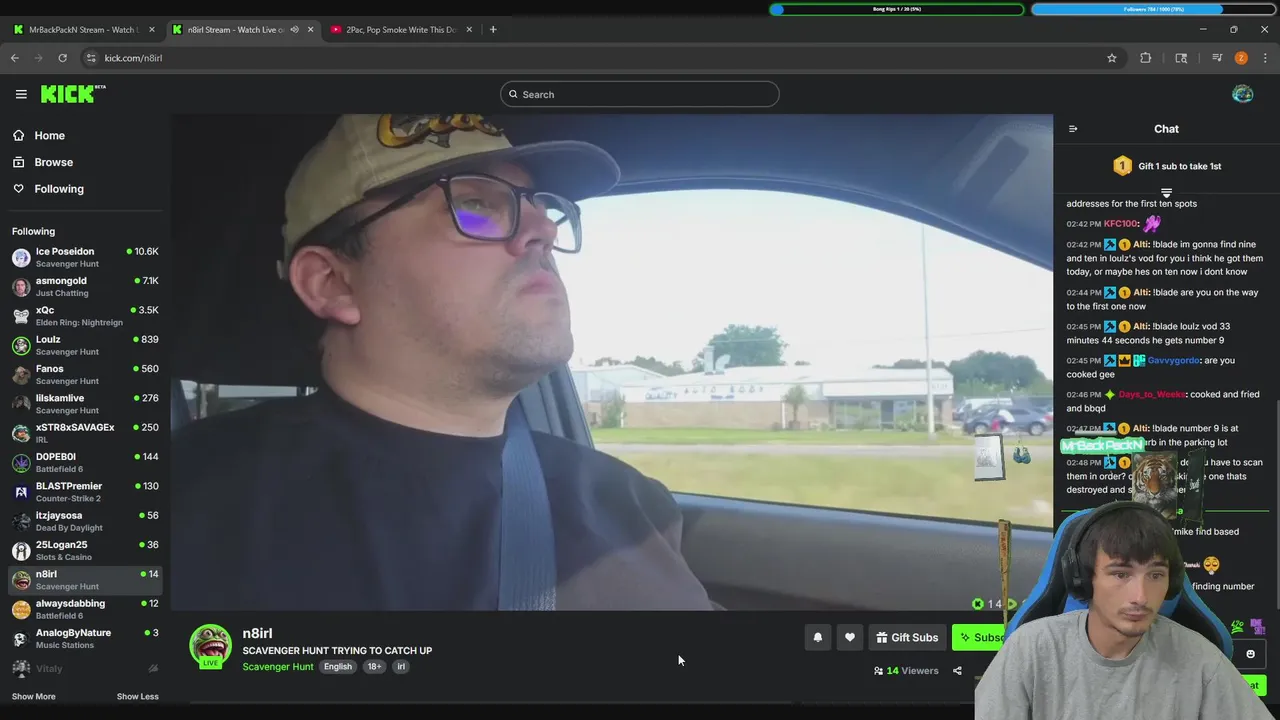Viewport: 1280px width, 720px height.
Task: Click the 18+ tag
Action: tap(374, 667)
